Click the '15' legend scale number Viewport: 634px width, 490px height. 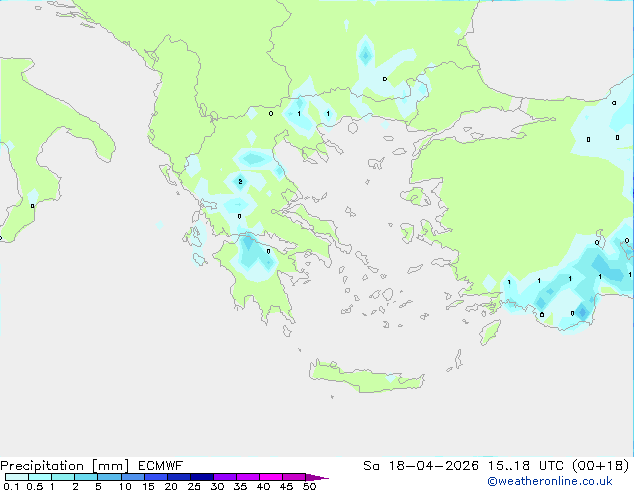coord(148,486)
